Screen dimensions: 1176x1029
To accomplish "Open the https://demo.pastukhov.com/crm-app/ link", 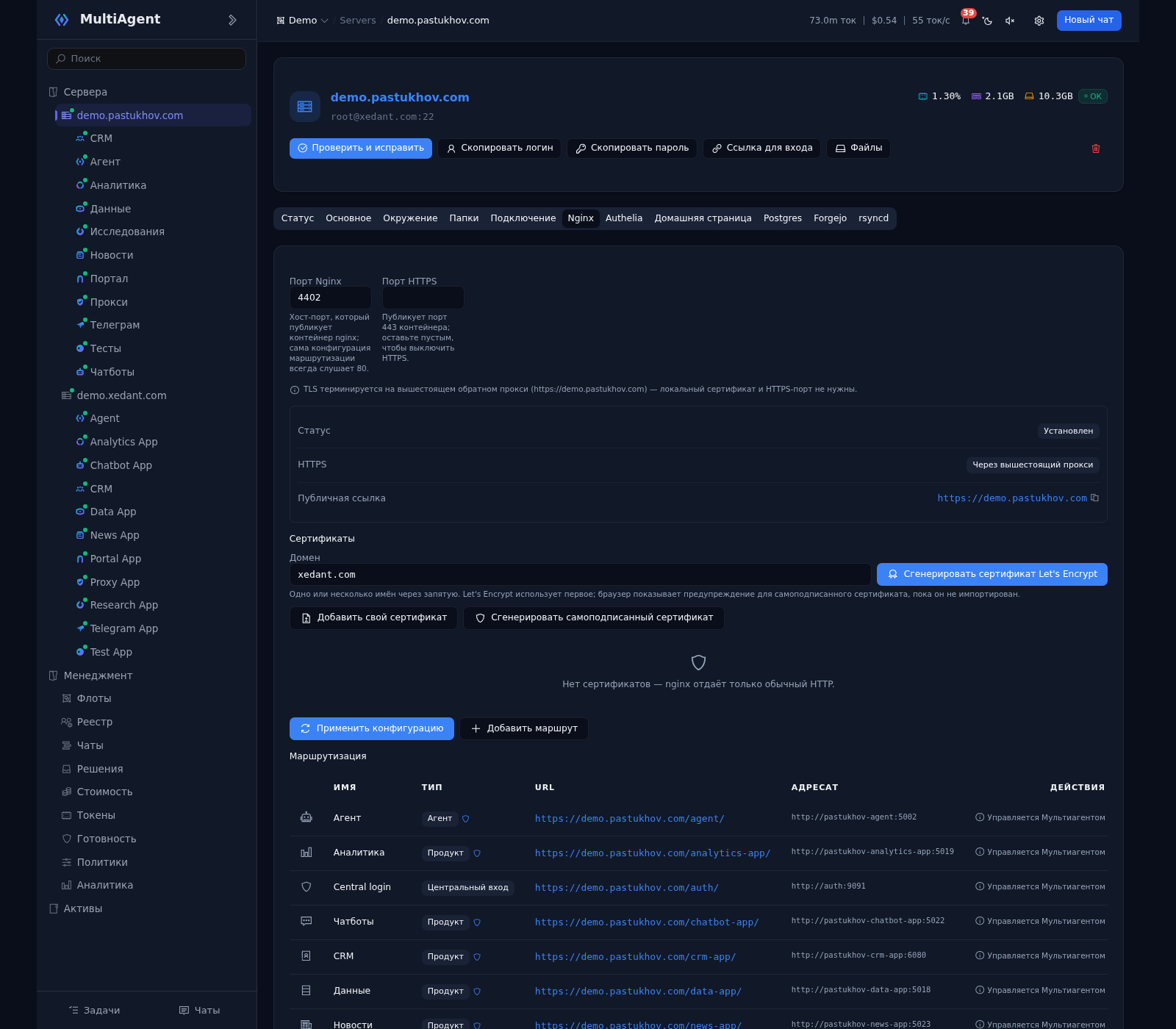I will pyautogui.click(x=636, y=956).
